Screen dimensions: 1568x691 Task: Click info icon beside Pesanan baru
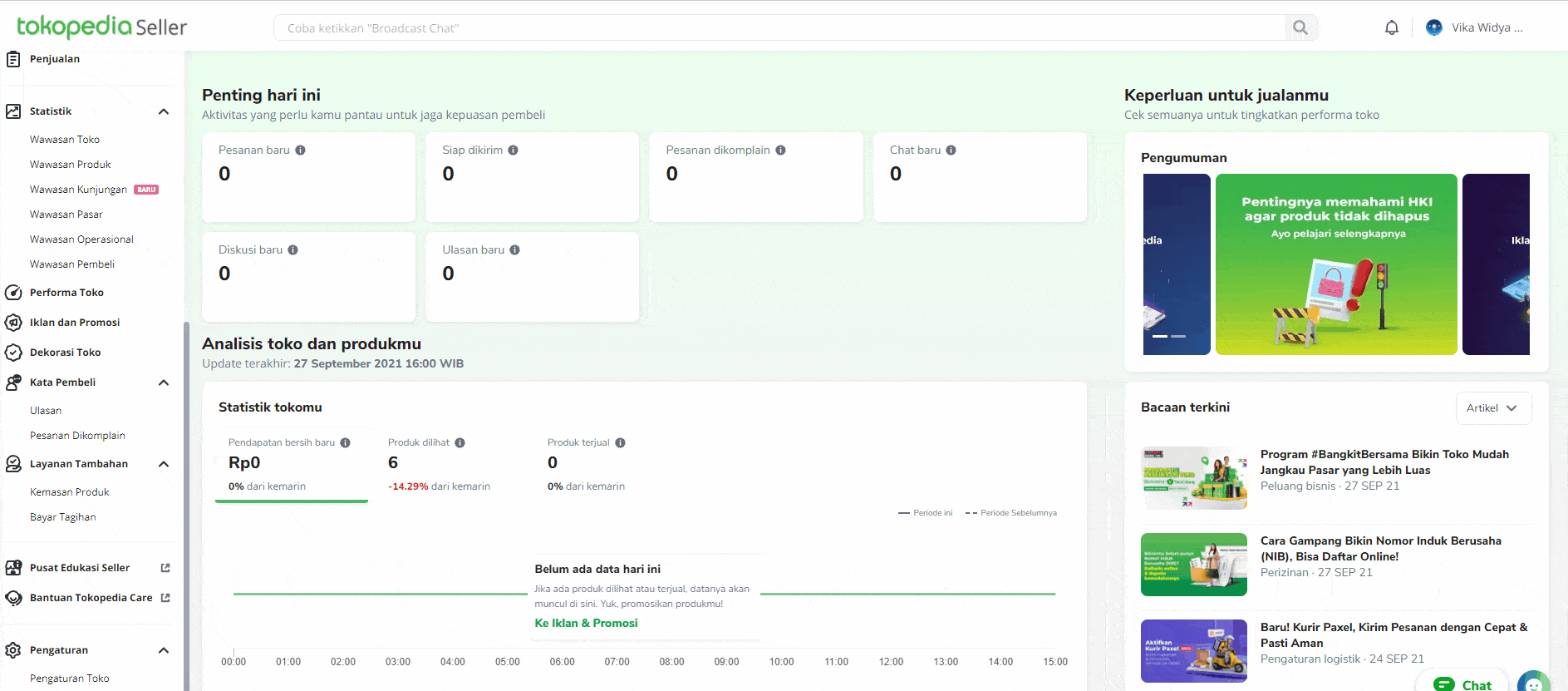coord(301,151)
